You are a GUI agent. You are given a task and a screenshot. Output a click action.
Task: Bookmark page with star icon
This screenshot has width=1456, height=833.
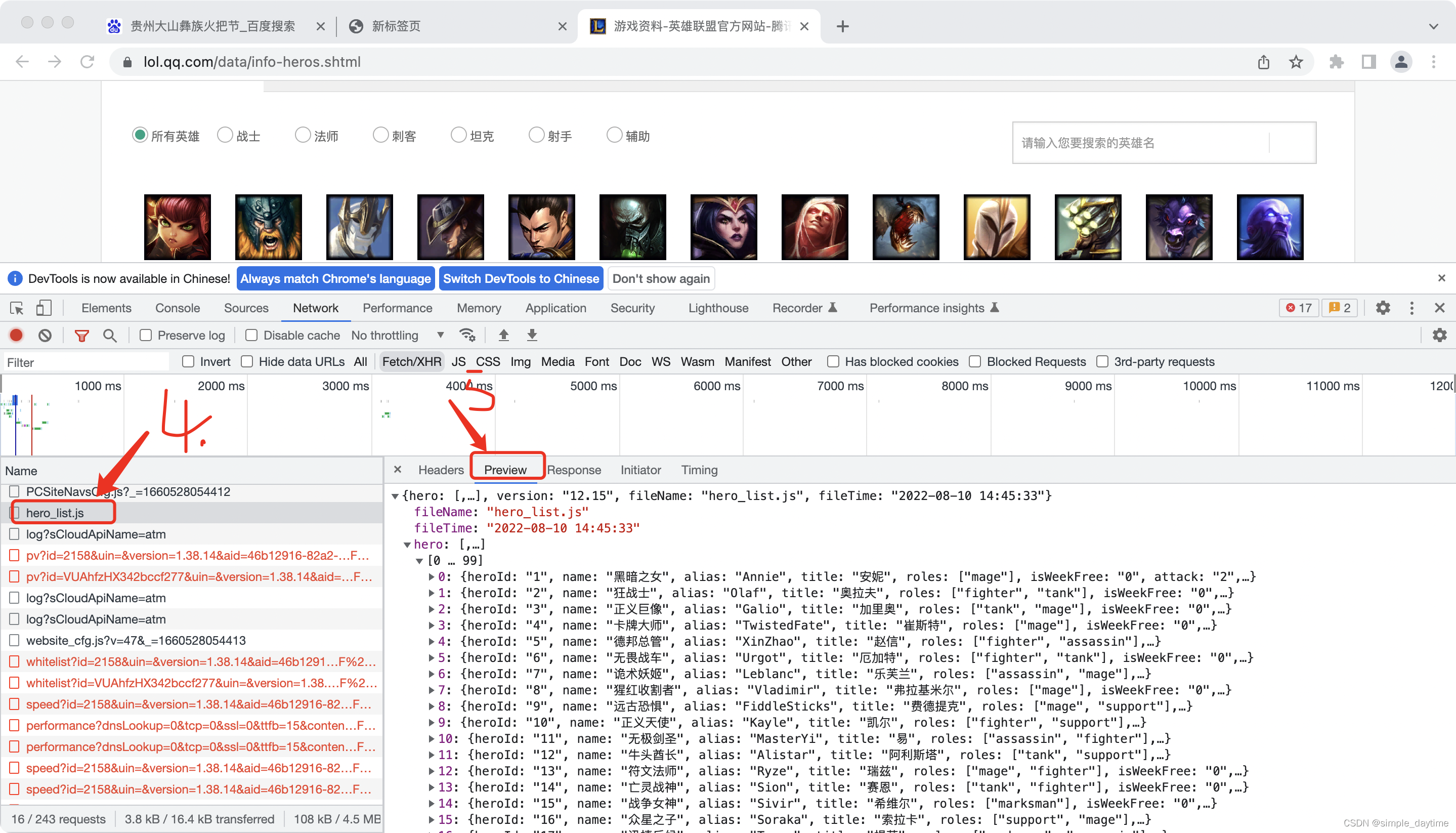[1296, 62]
